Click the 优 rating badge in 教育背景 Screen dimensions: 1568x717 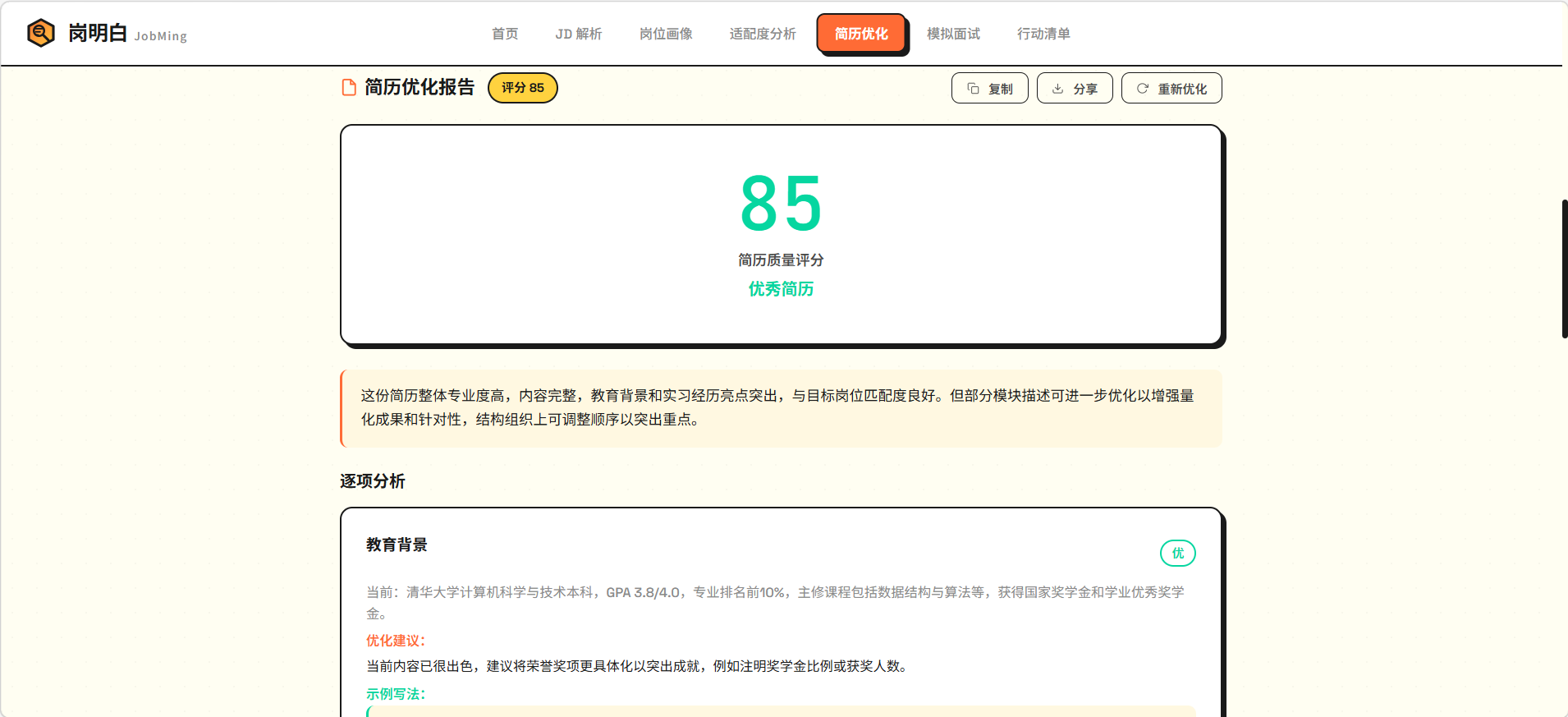1177,554
